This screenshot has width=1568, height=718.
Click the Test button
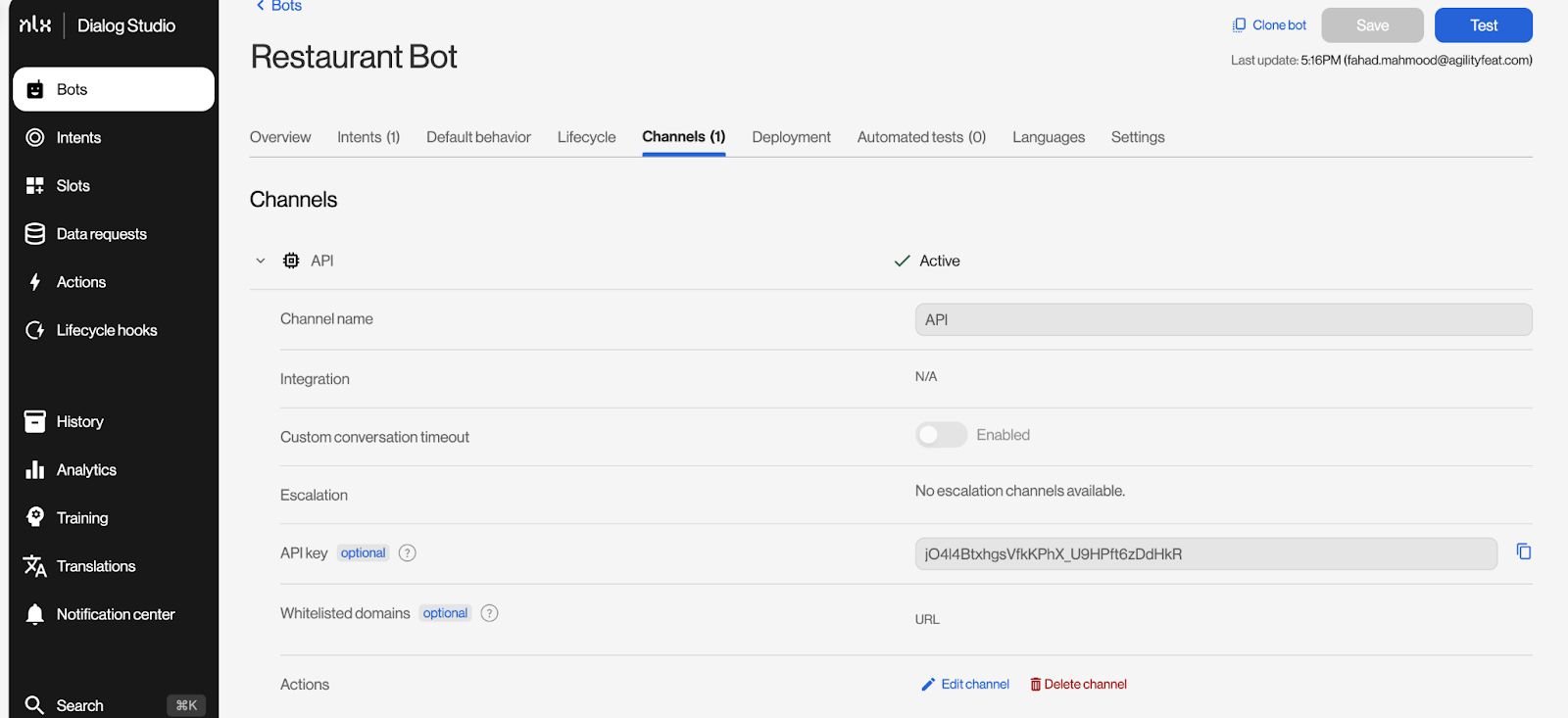point(1483,25)
